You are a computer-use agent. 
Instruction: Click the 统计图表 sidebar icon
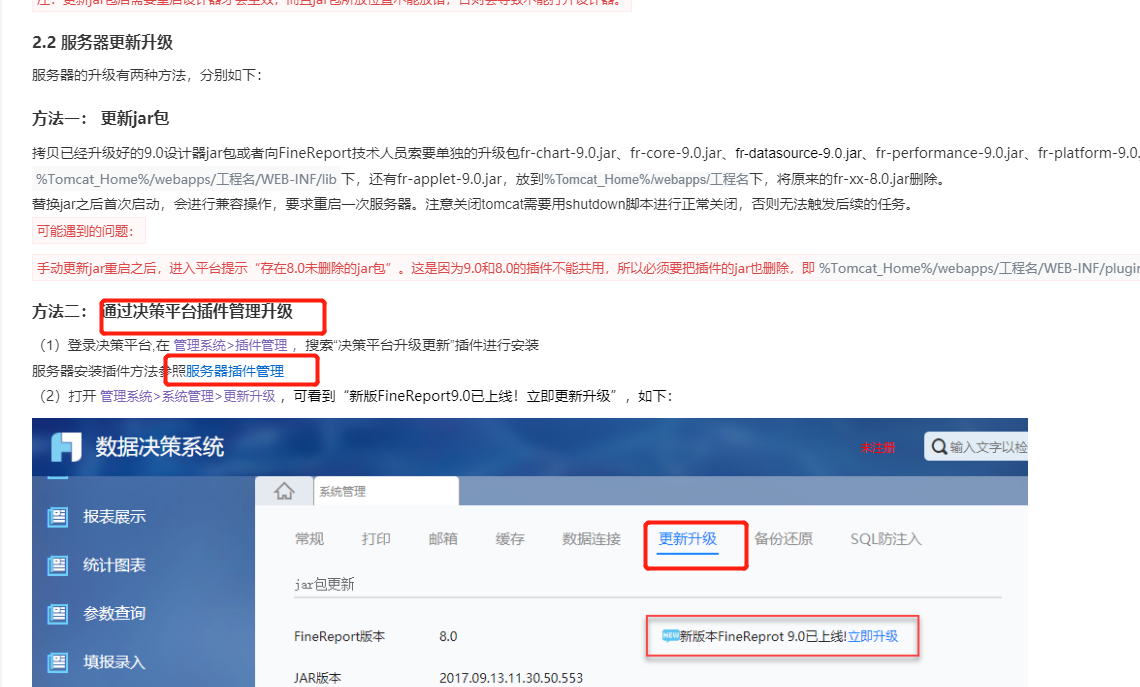click(57, 565)
